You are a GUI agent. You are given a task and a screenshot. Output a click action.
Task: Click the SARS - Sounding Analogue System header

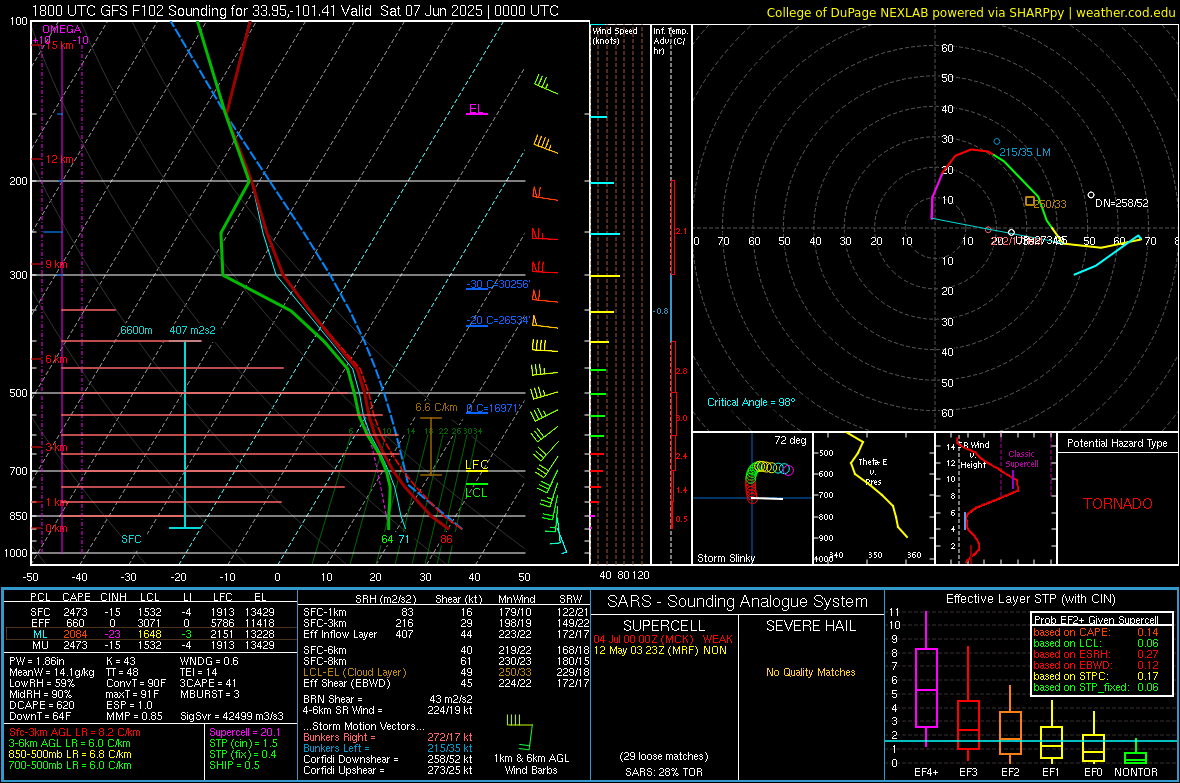(737, 602)
